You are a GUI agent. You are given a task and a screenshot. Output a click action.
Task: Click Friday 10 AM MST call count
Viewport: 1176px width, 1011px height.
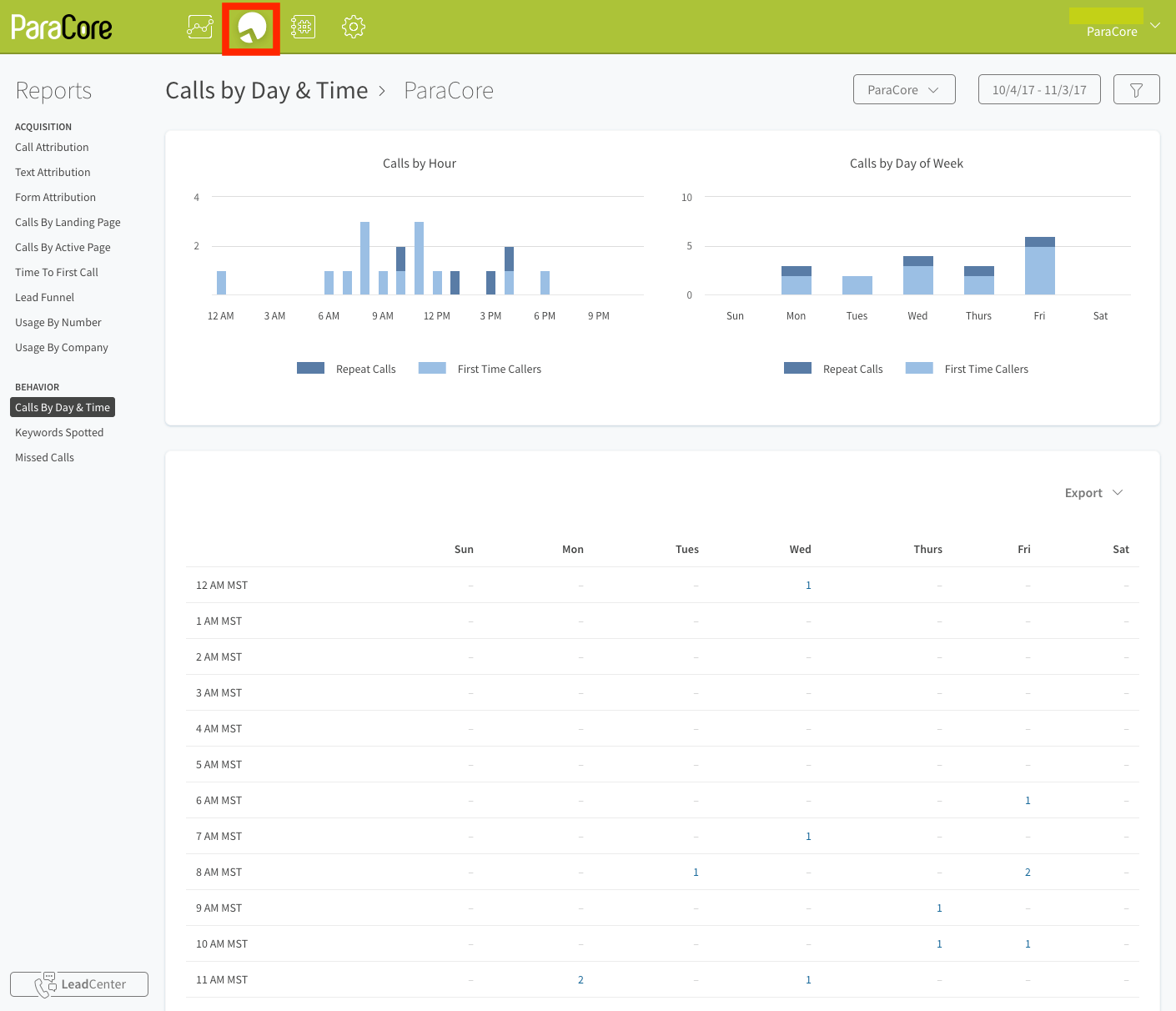1028,943
